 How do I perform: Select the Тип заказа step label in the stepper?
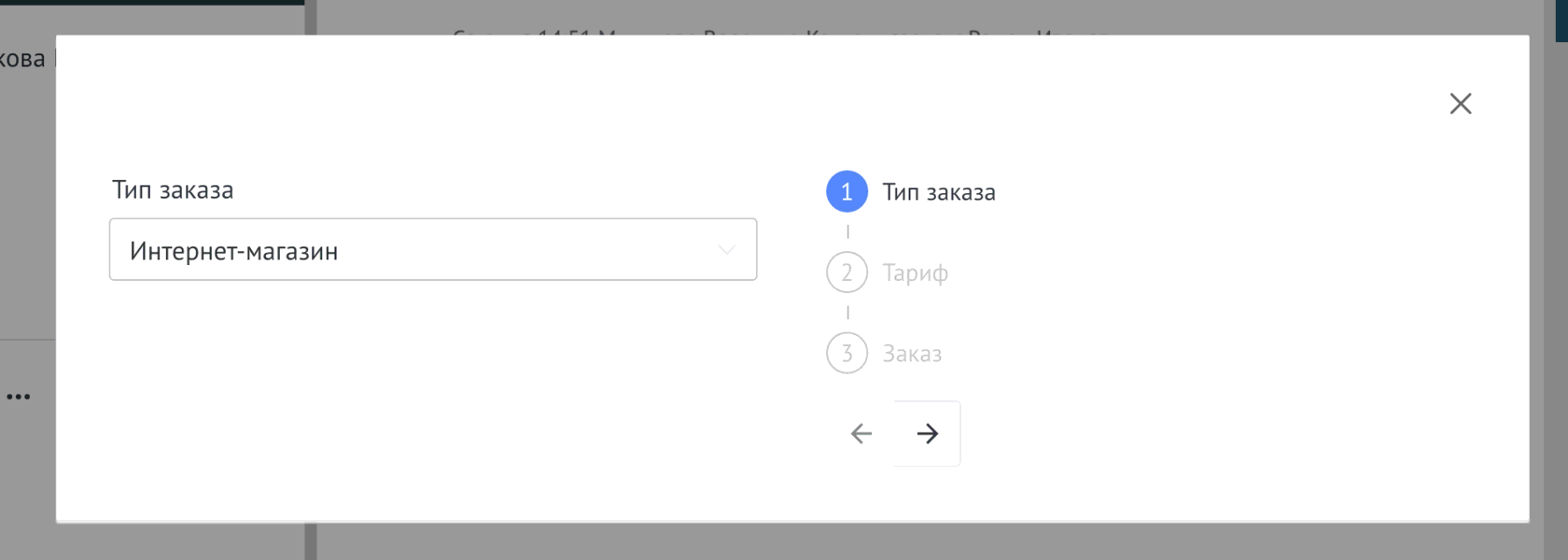point(939,192)
